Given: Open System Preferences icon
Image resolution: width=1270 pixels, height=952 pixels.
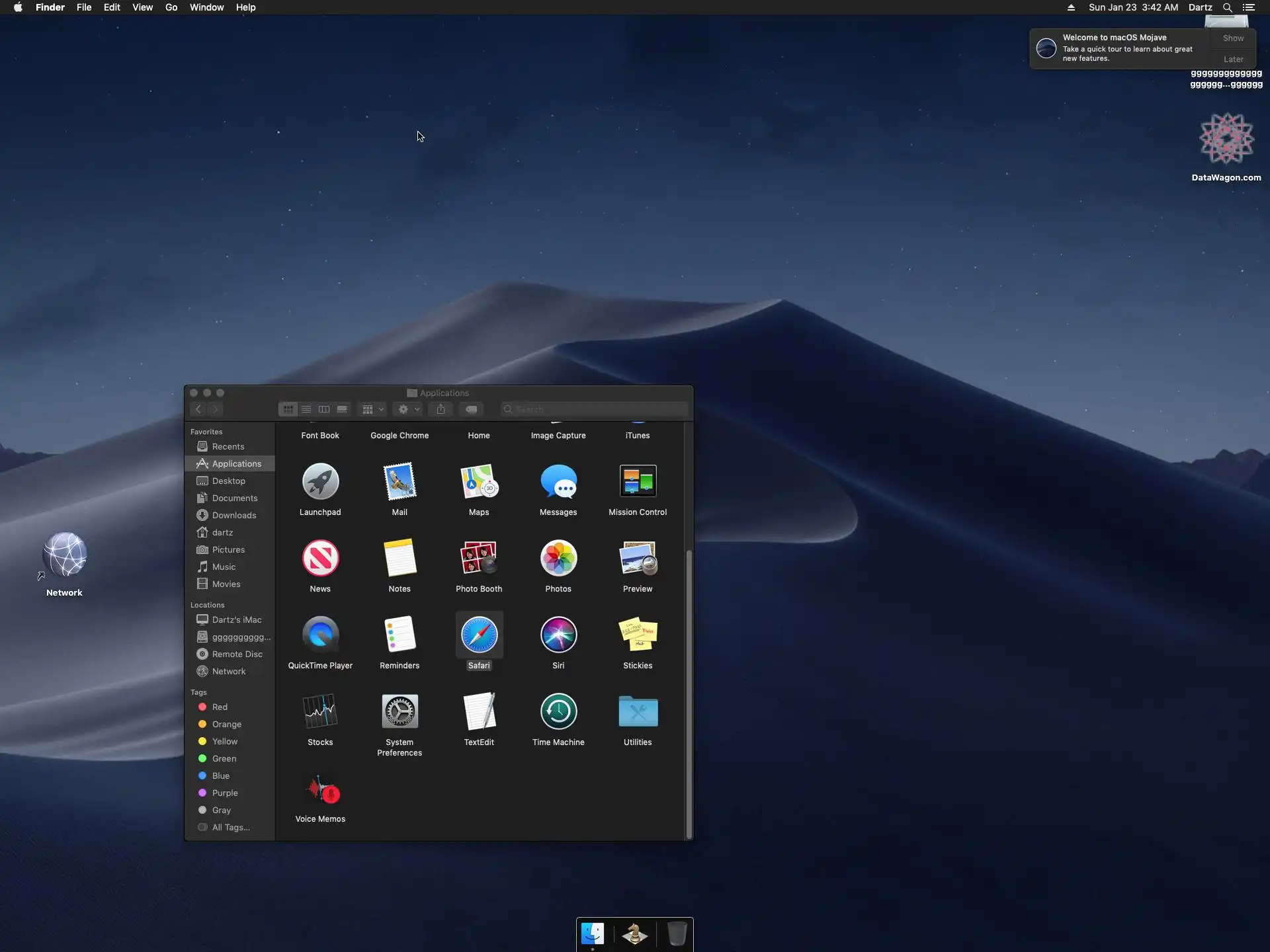Looking at the screenshot, I should pyautogui.click(x=400, y=712).
